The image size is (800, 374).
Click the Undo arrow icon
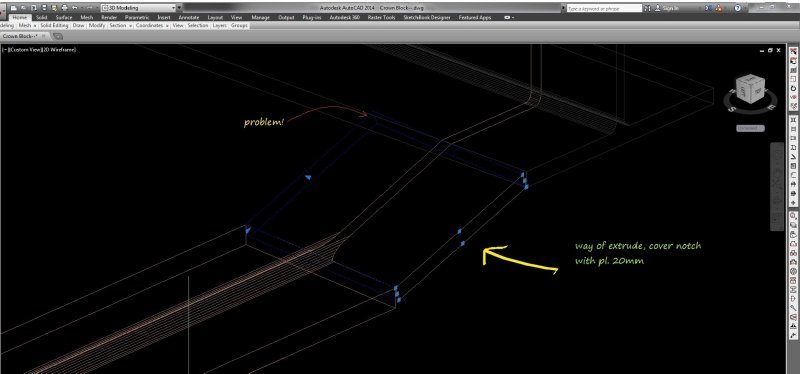click(74, 8)
